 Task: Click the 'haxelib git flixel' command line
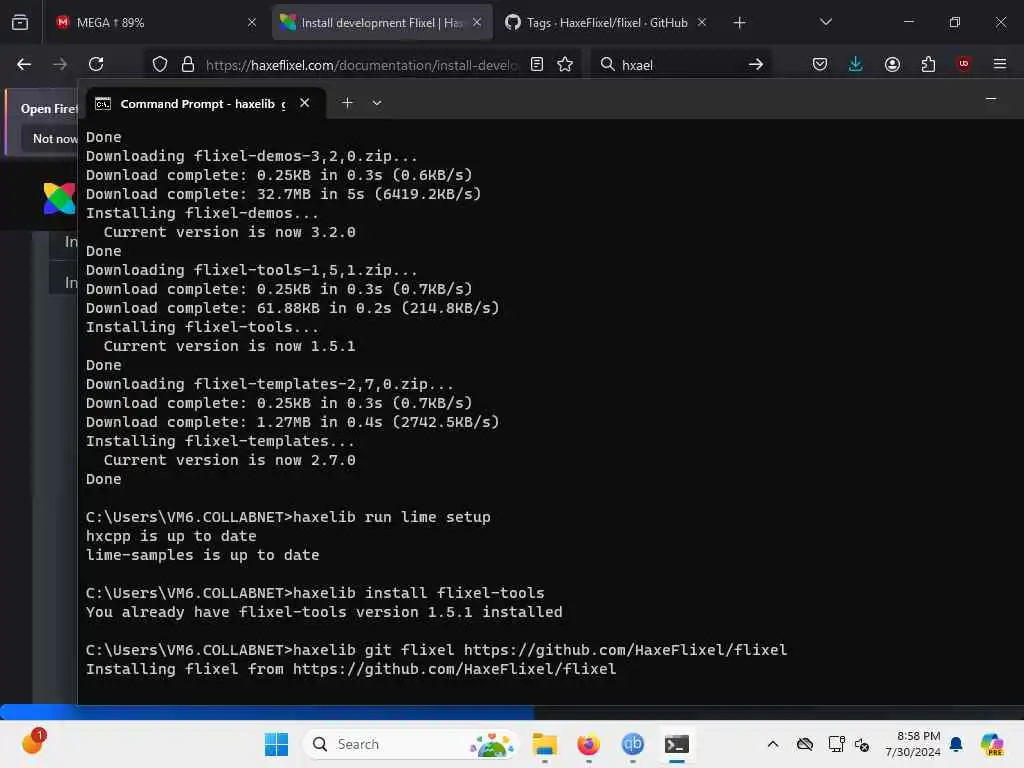pyautogui.click(x=436, y=650)
